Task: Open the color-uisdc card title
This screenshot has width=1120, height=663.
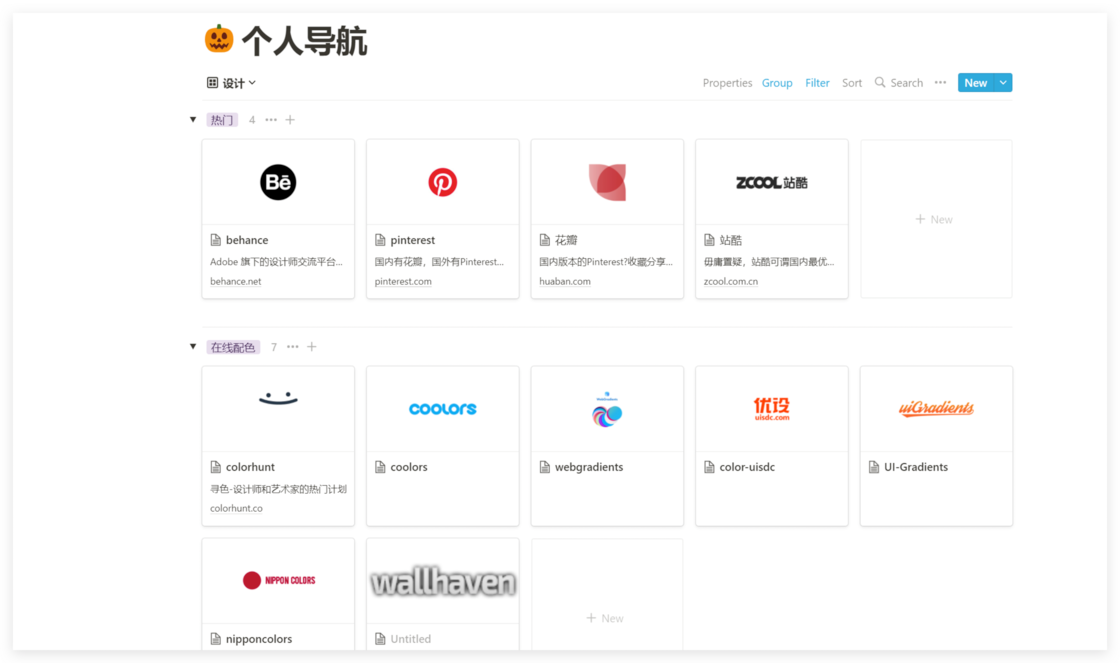Action: click(x=747, y=467)
